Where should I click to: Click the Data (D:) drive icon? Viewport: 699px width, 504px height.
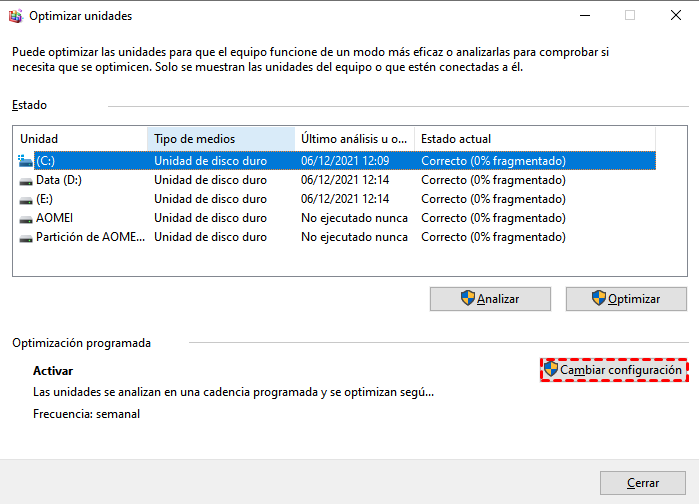(26, 180)
